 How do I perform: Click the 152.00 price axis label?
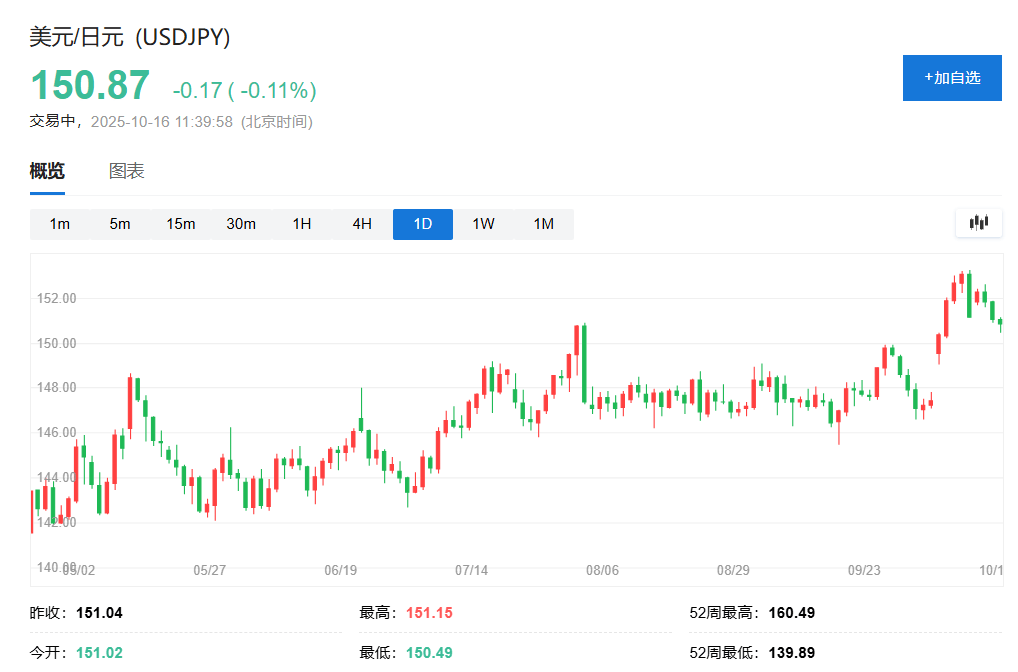point(56,298)
